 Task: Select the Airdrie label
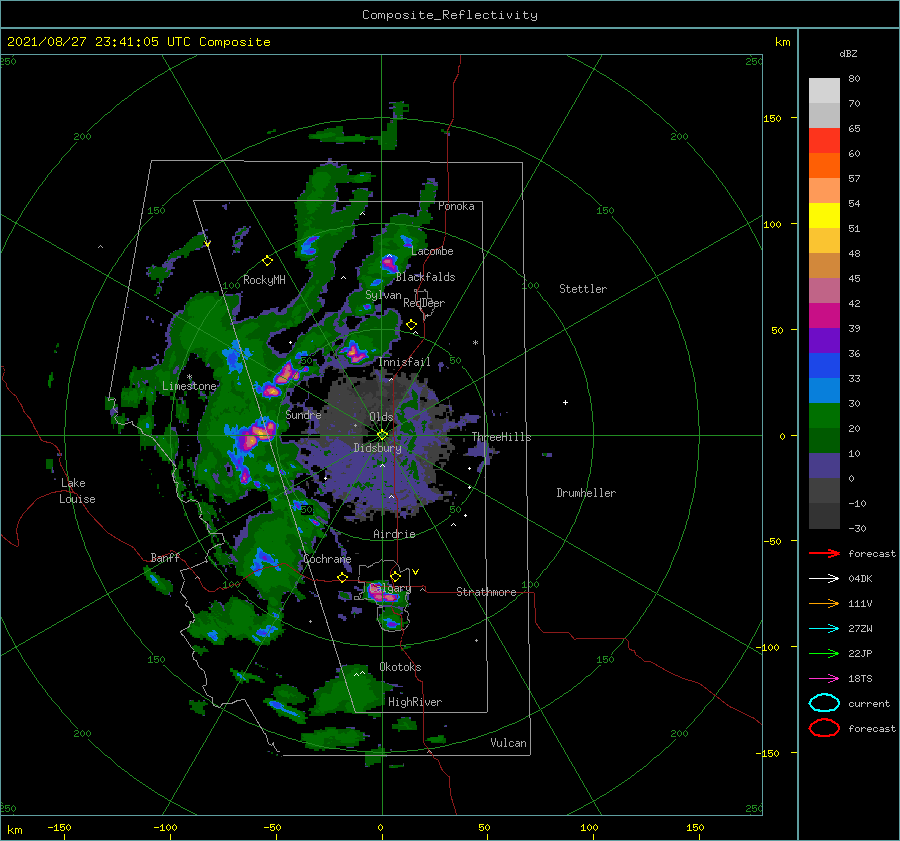394,534
